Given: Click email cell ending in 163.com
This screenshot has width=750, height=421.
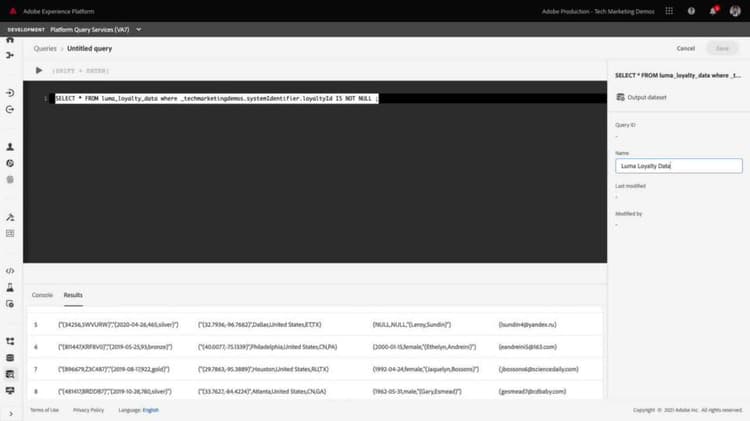Looking at the screenshot, I should click(x=528, y=347).
